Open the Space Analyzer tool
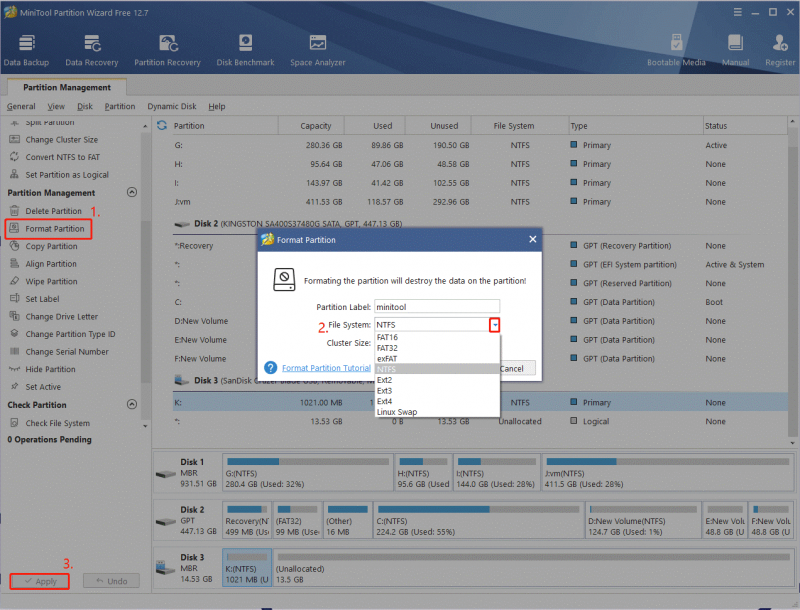This screenshot has height=610, width=800. (x=317, y=50)
